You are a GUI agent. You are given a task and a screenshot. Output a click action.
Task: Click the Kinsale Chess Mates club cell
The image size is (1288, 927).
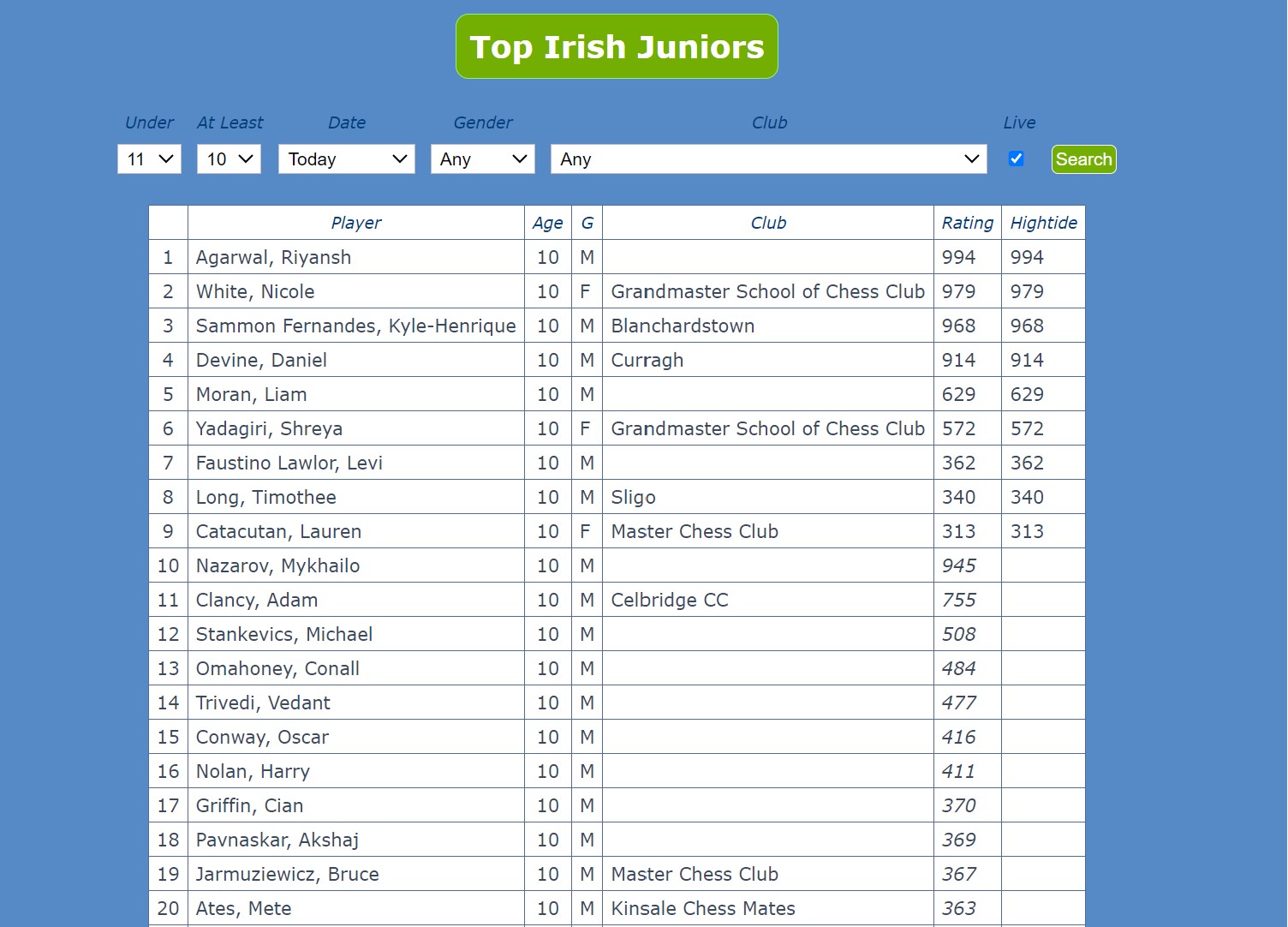703,908
